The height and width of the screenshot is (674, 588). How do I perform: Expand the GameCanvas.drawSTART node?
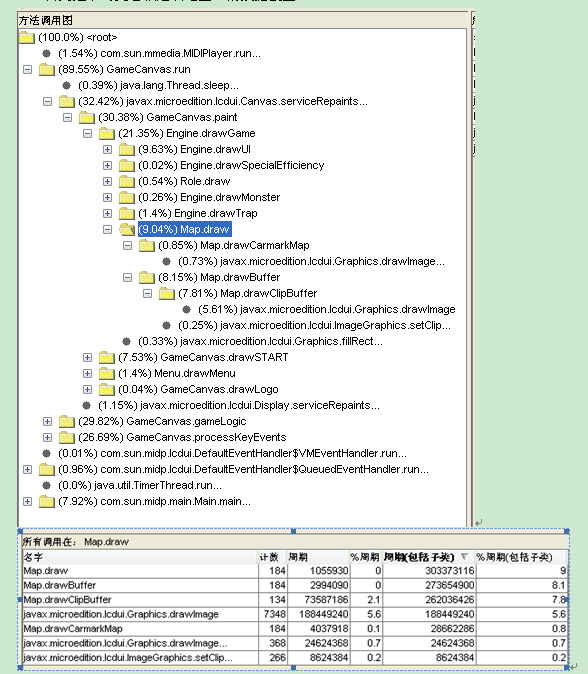click(87, 357)
